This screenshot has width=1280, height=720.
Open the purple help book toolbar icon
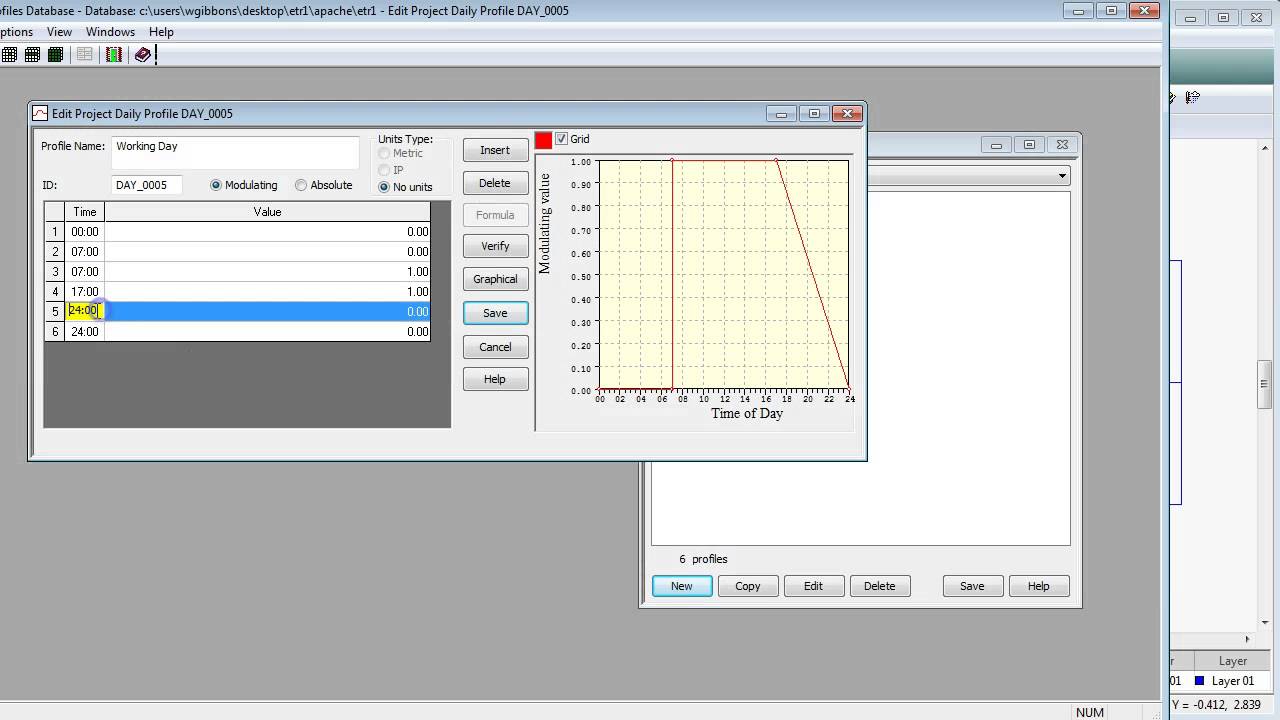coord(142,55)
